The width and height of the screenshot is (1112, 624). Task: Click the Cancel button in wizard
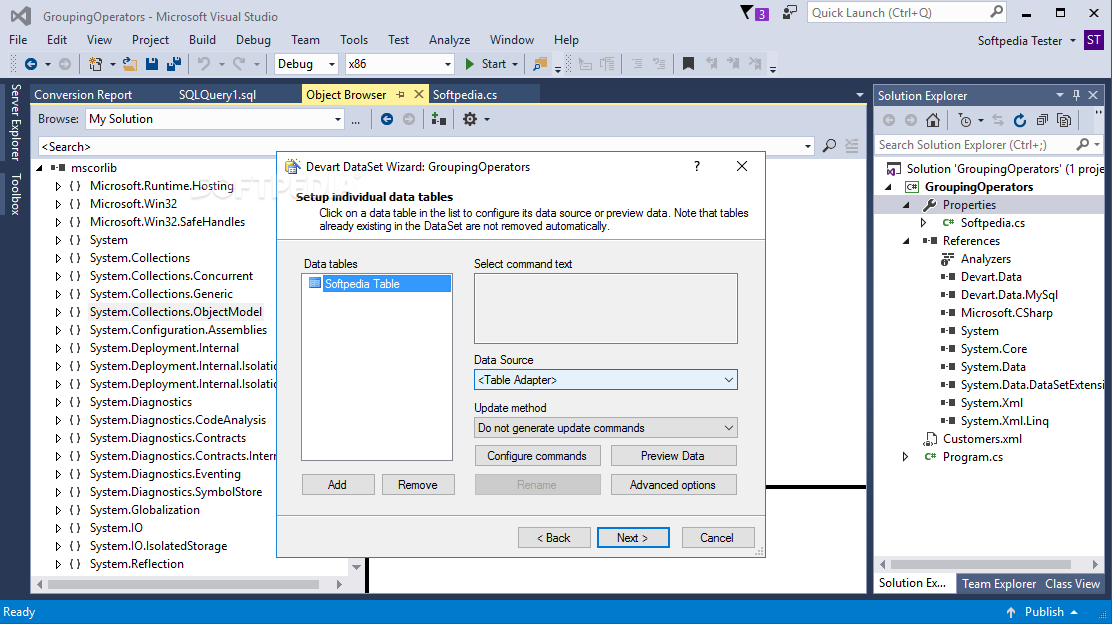(718, 537)
